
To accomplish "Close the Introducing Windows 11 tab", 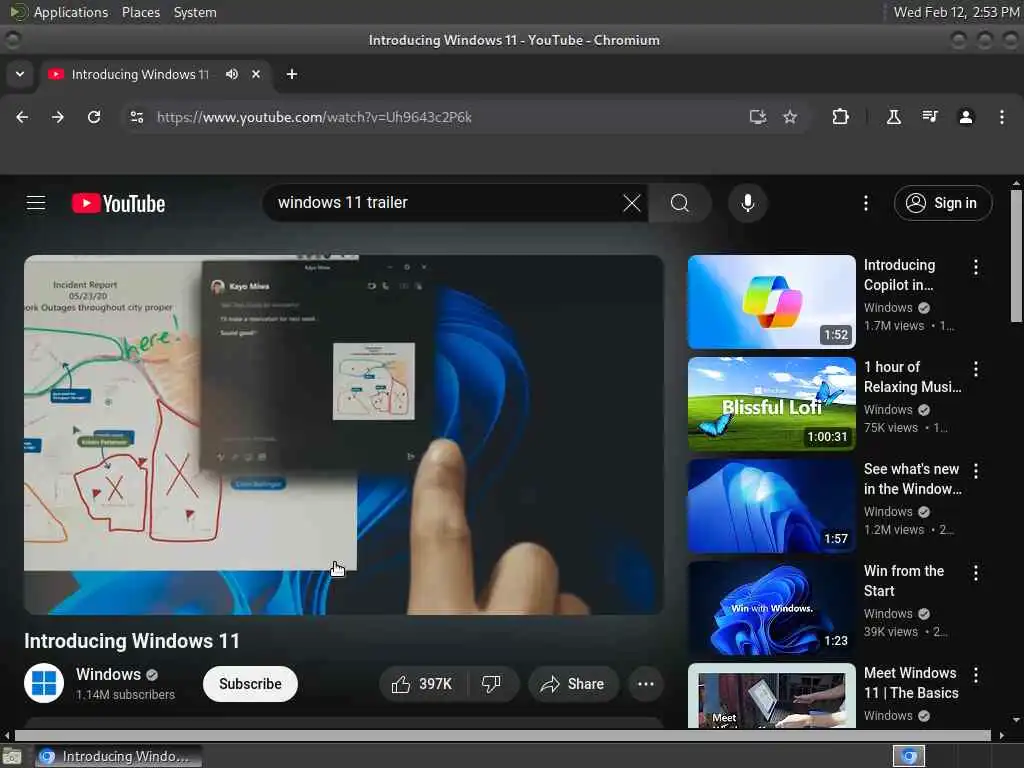I will 256,74.
